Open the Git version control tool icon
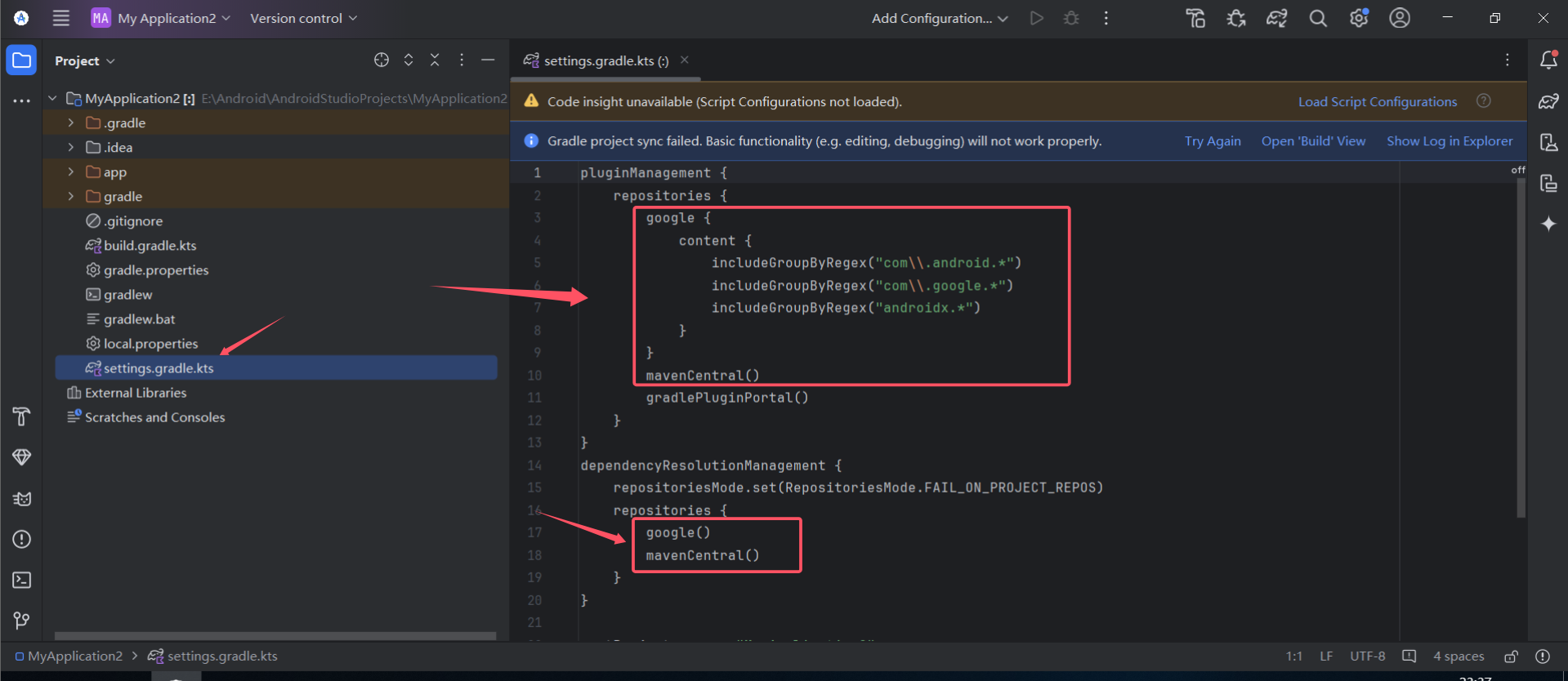 pyautogui.click(x=22, y=621)
